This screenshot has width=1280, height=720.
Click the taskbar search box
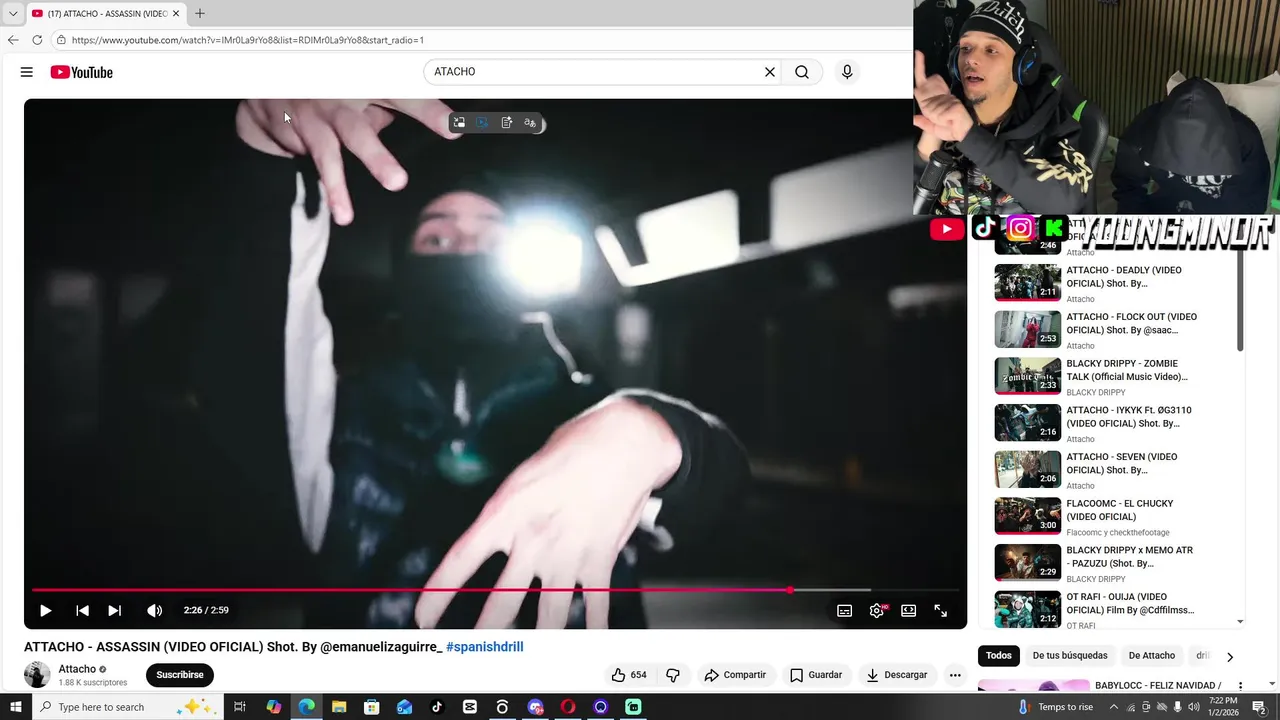click(x=128, y=707)
